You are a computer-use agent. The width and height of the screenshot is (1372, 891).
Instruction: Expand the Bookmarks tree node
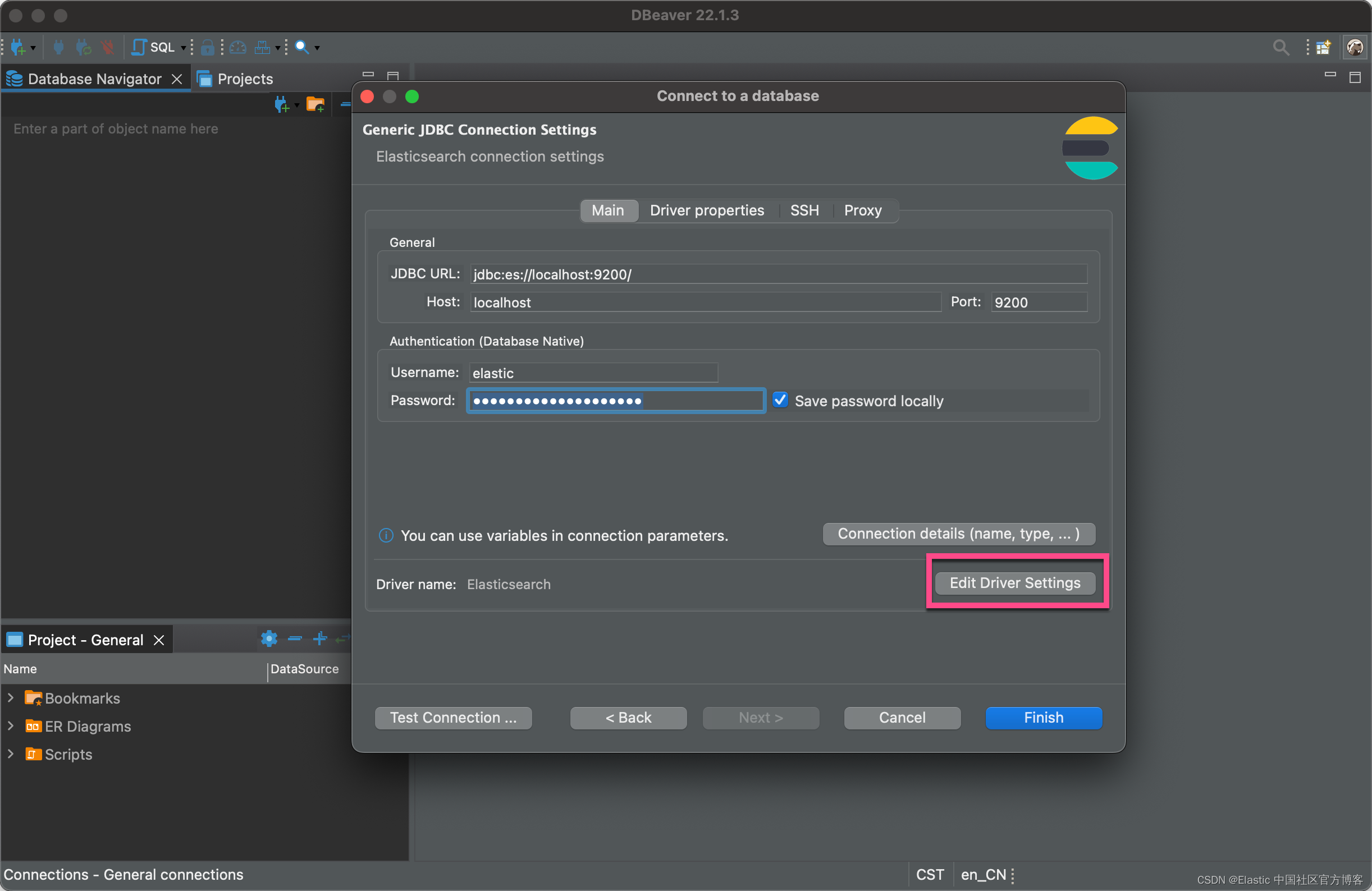pos(10,698)
